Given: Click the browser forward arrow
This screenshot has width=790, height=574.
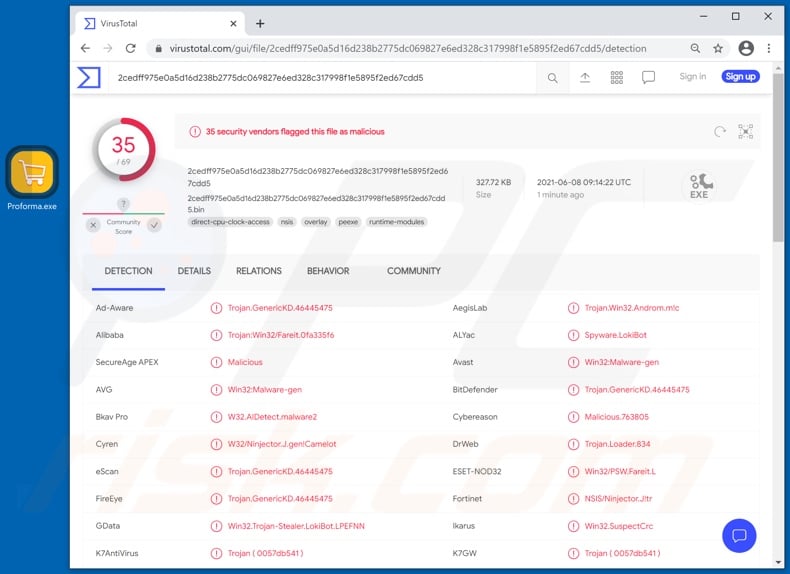Looking at the screenshot, I should click(x=108, y=48).
